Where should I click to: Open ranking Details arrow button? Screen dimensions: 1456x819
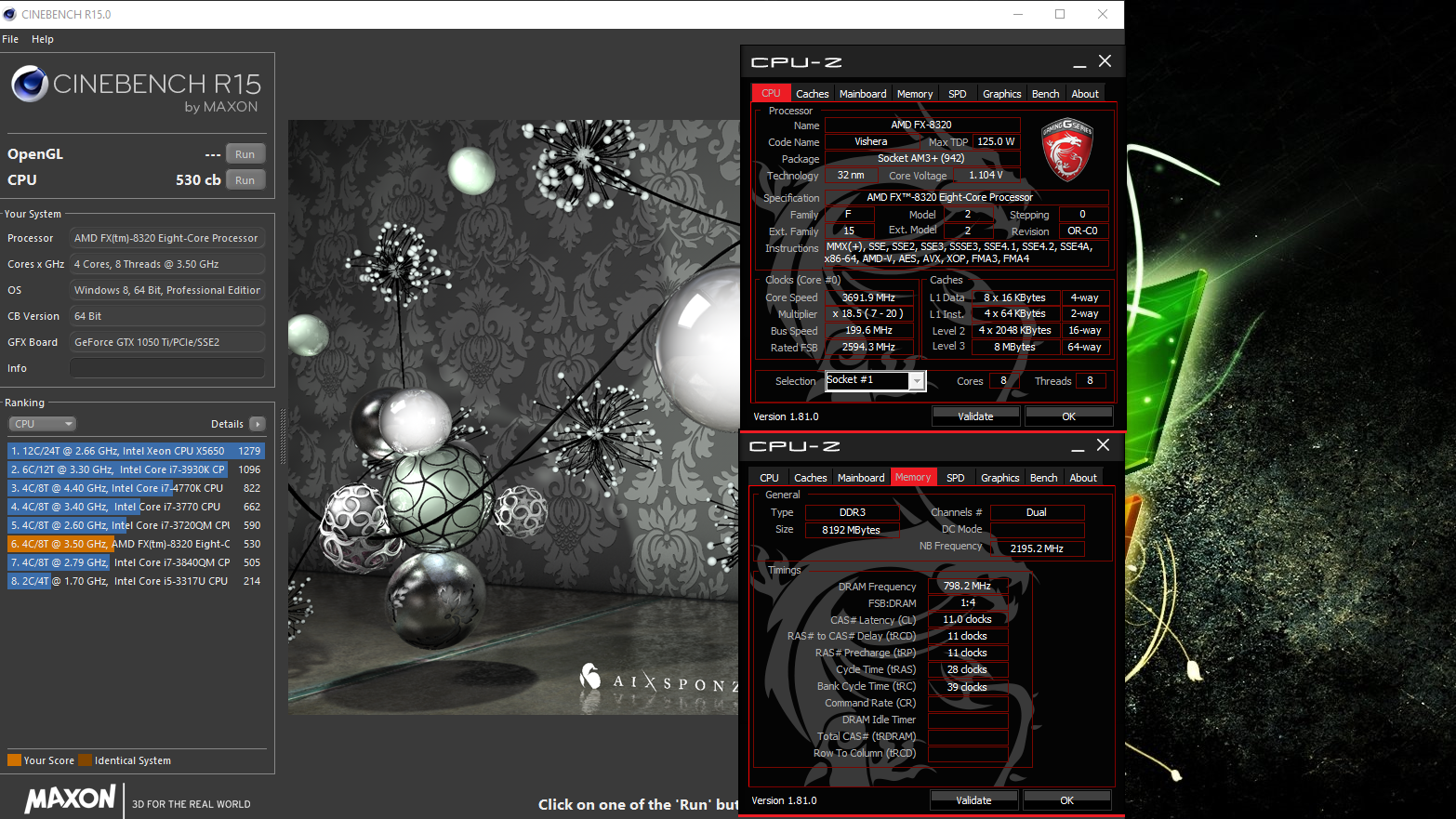tap(258, 424)
